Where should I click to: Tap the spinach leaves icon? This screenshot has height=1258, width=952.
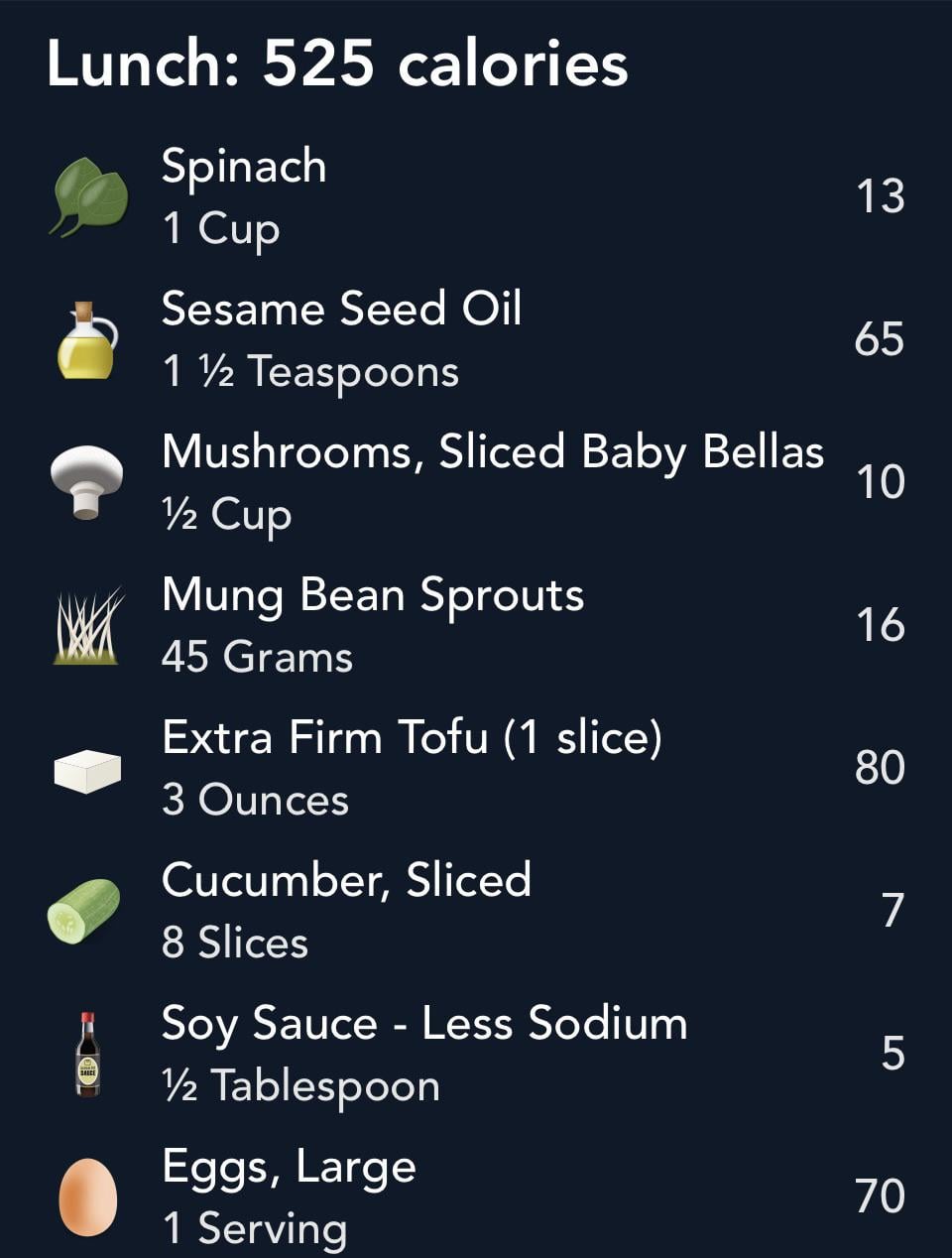point(88,196)
